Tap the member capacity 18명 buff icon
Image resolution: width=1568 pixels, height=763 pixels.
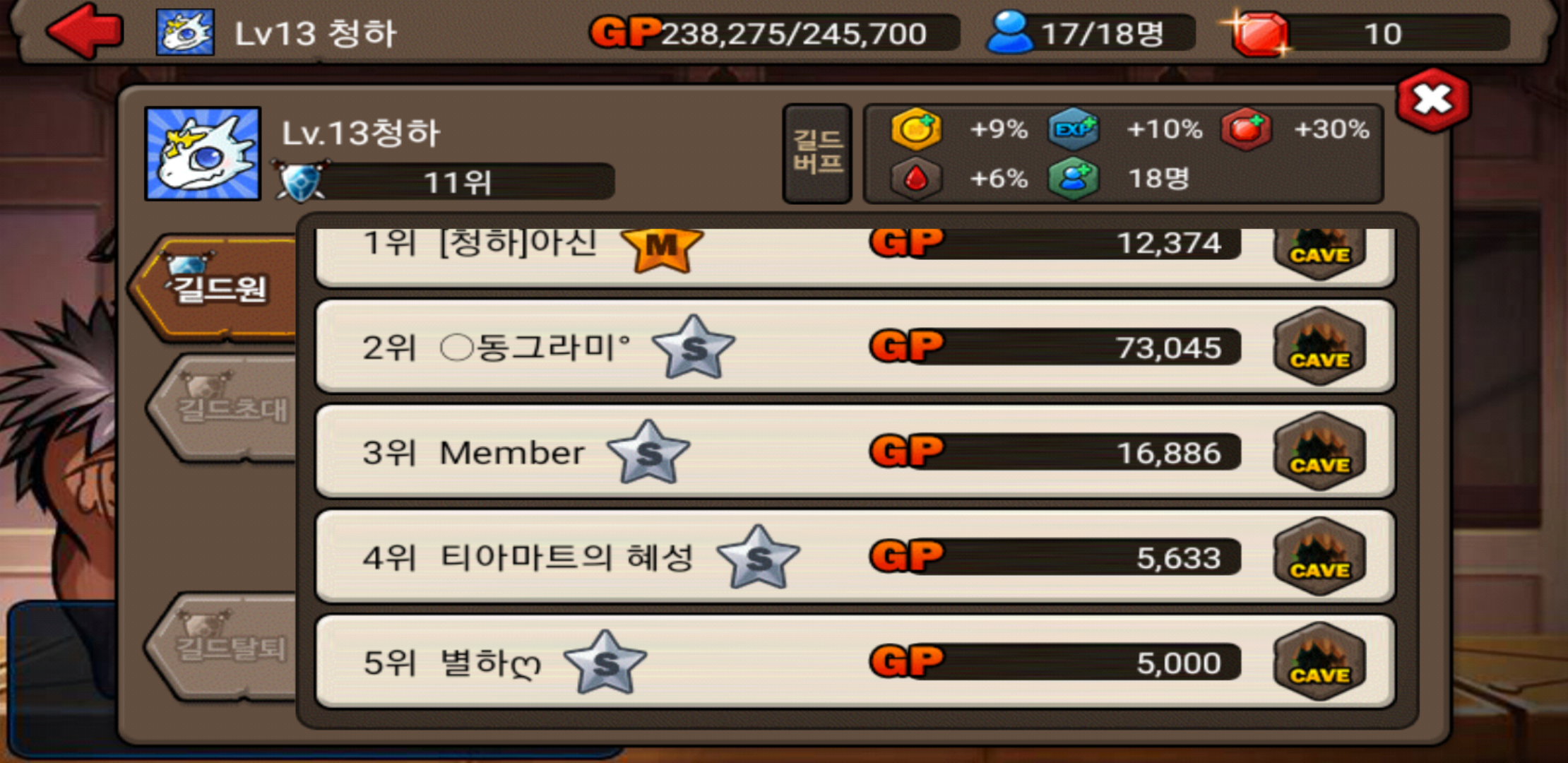[x=1073, y=179]
